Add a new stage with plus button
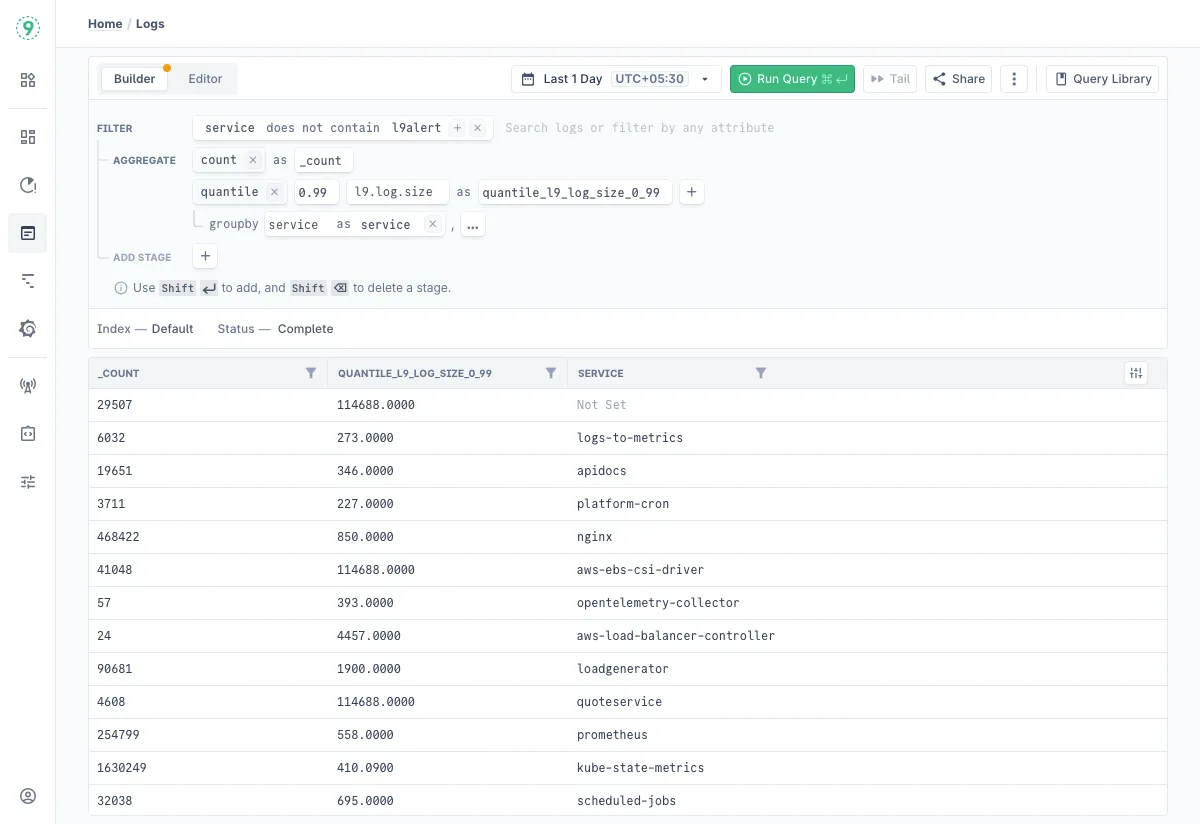 [x=205, y=257]
